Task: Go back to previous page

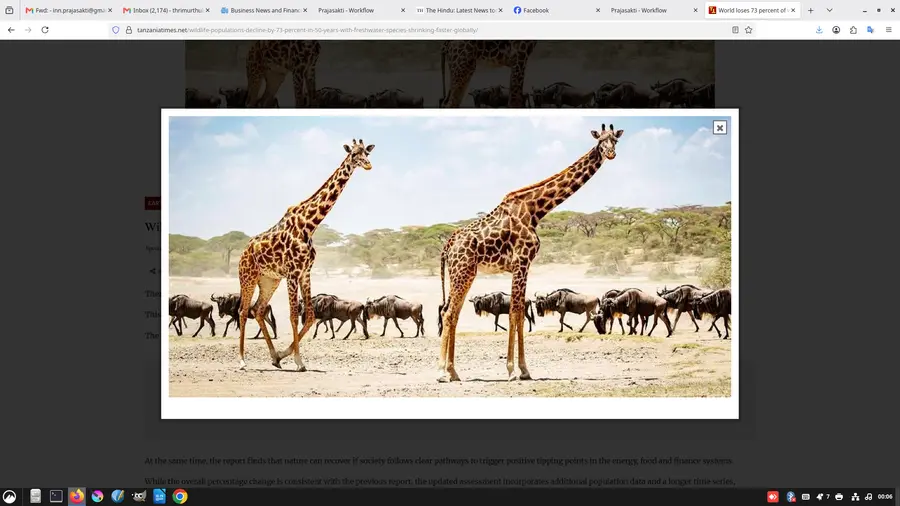Action: [x=11, y=30]
